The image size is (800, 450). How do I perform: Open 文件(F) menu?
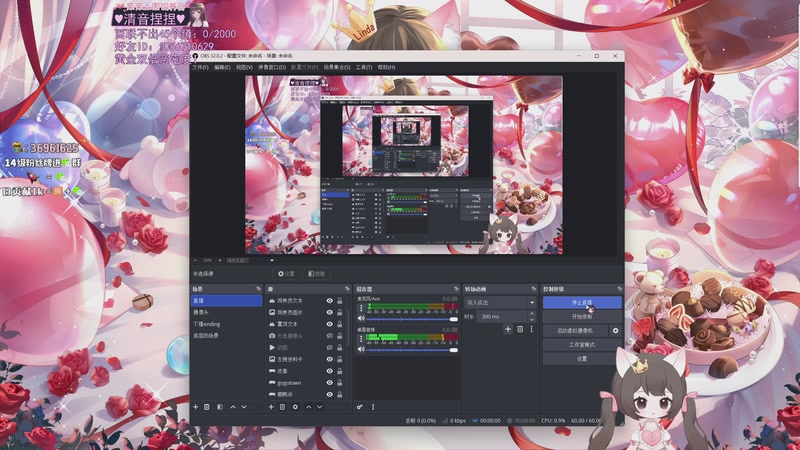[200, 67]
